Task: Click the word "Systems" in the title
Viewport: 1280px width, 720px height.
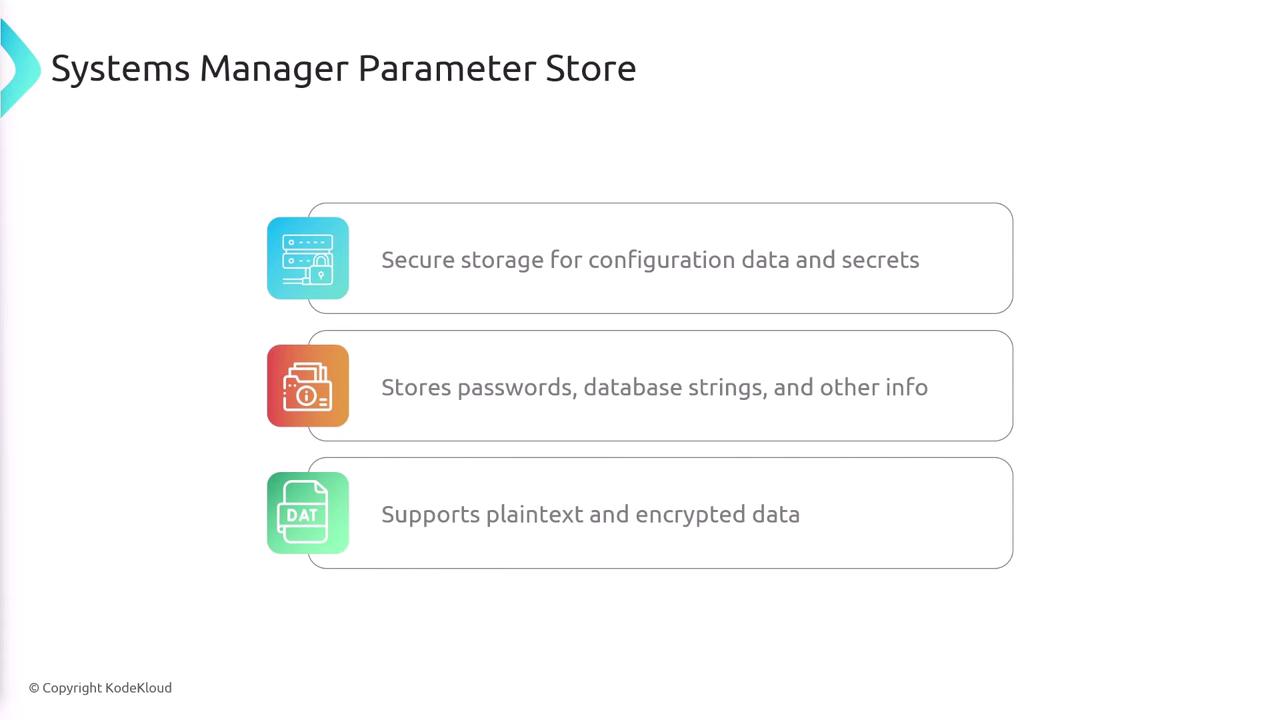Action: coord(120,68)
